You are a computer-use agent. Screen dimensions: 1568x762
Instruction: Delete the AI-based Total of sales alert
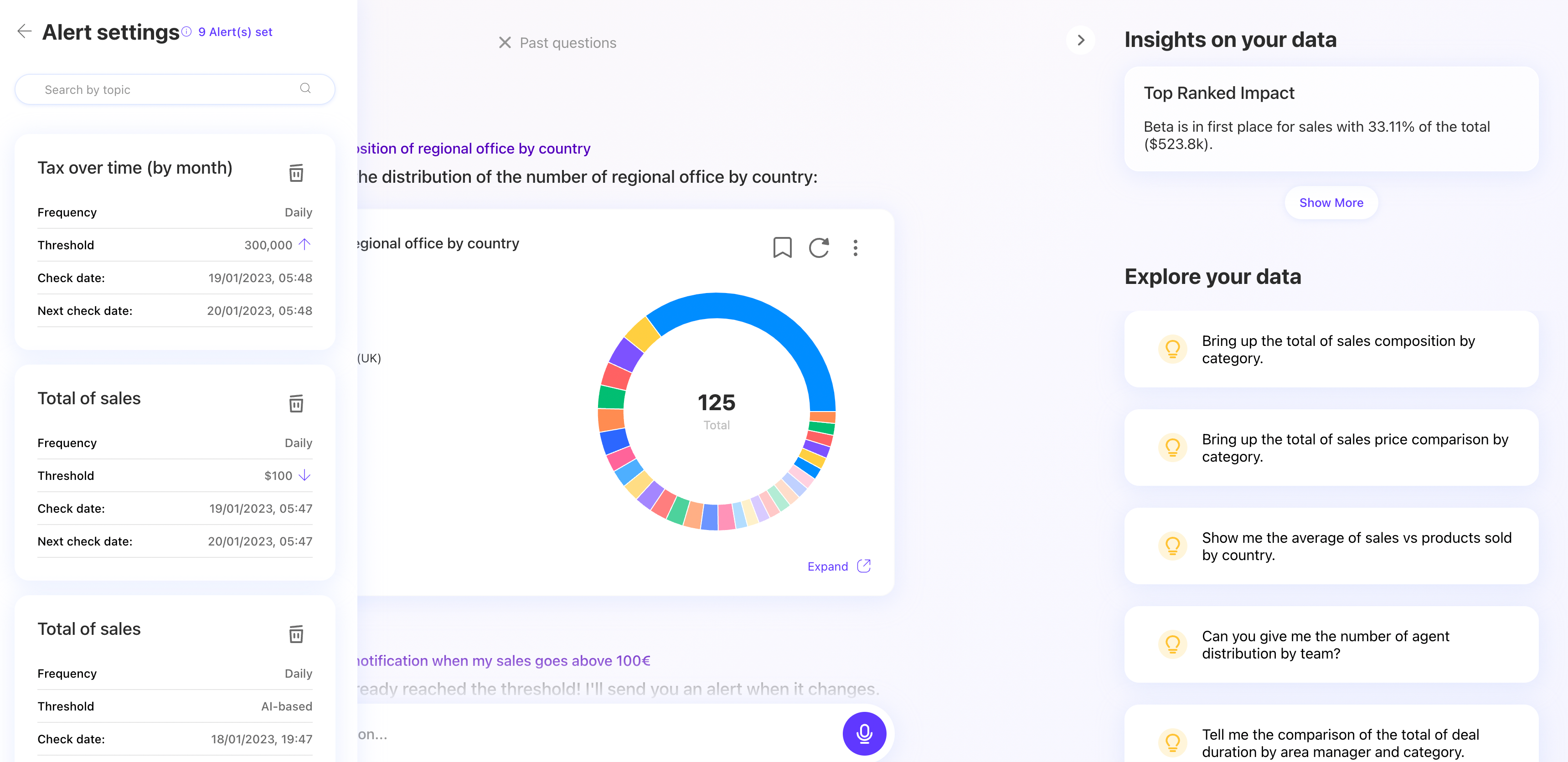click(296, 634)
